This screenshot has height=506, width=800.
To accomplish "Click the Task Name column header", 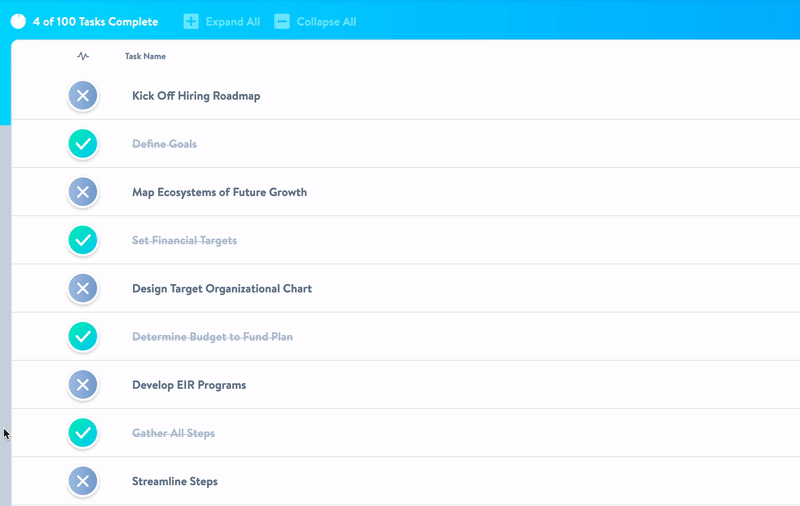I will tap(145, 57).
